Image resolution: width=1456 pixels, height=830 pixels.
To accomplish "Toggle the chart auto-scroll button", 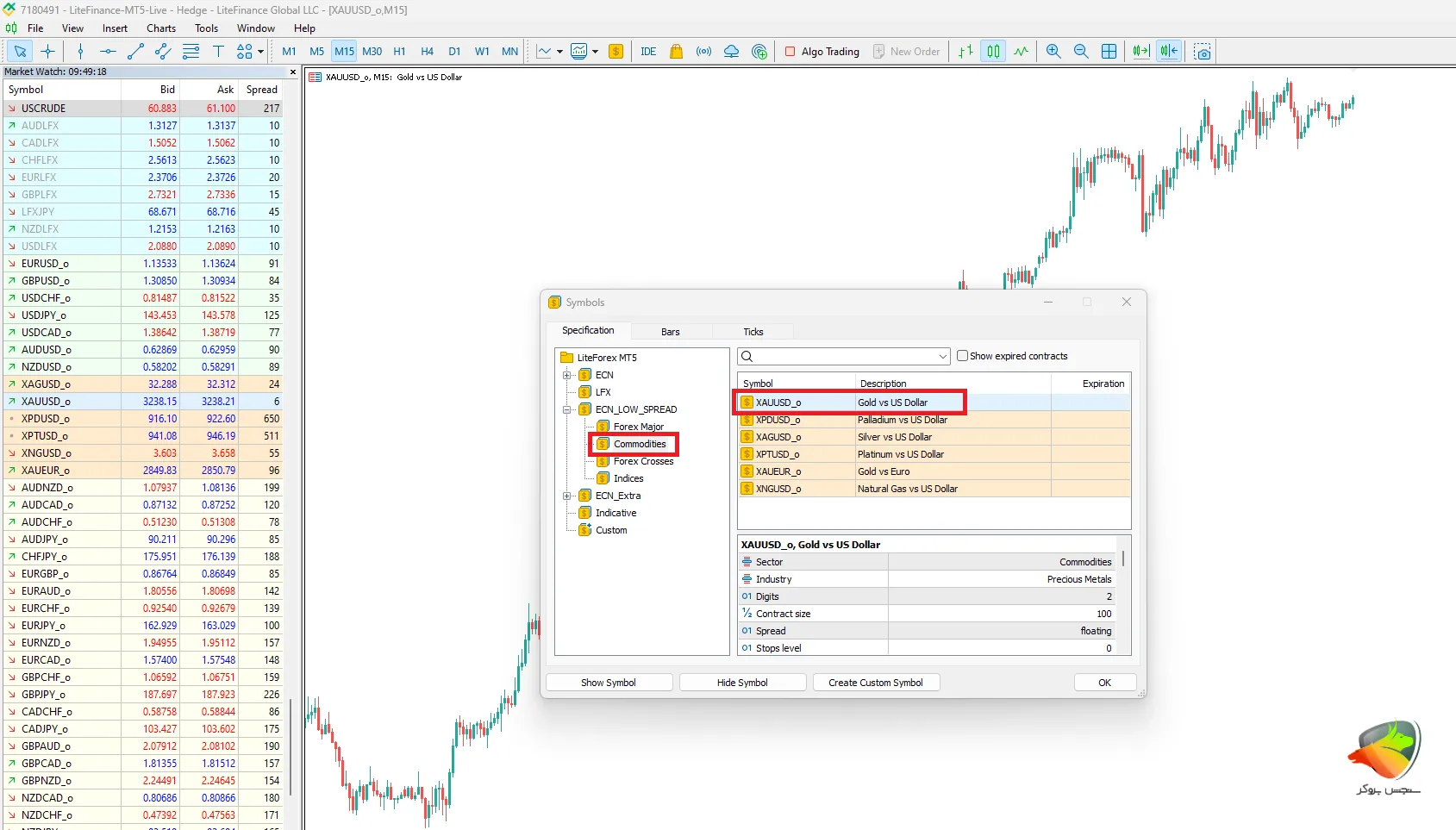I will pyautogui.click(x=1141, y=52).
